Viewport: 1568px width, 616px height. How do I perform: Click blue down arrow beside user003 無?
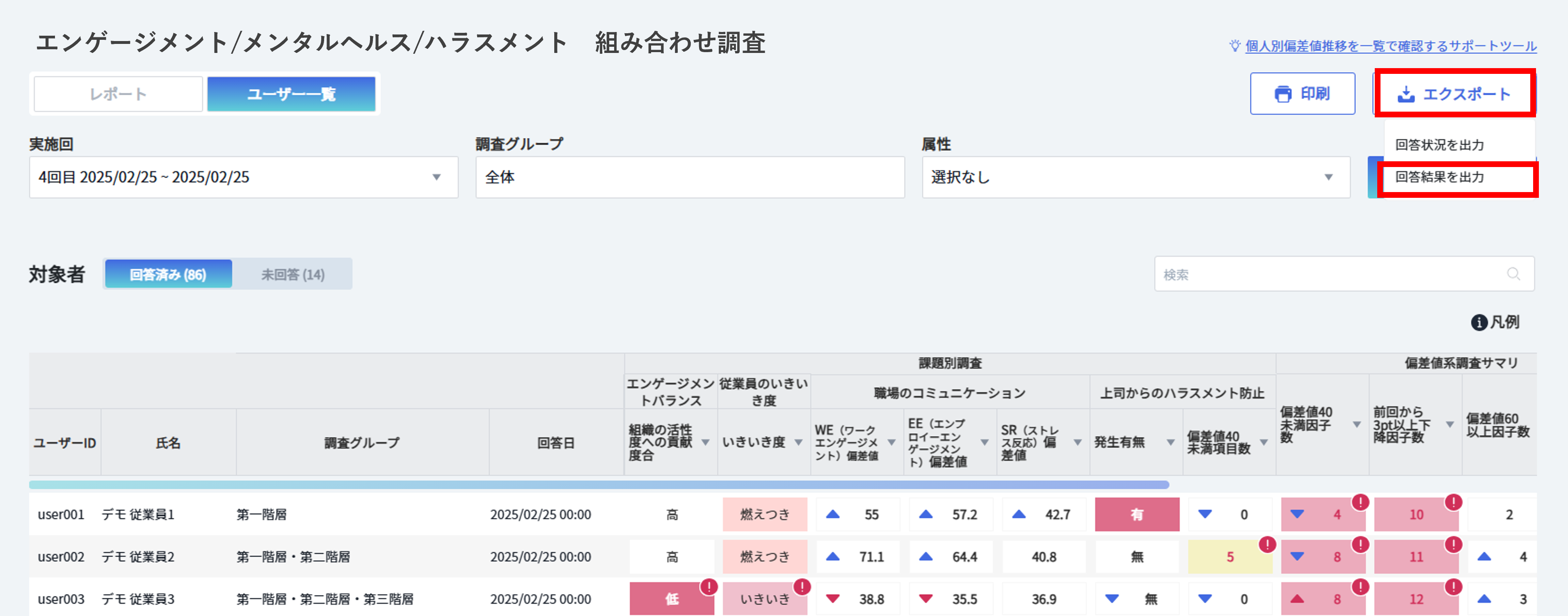[x=1112, y=599]
